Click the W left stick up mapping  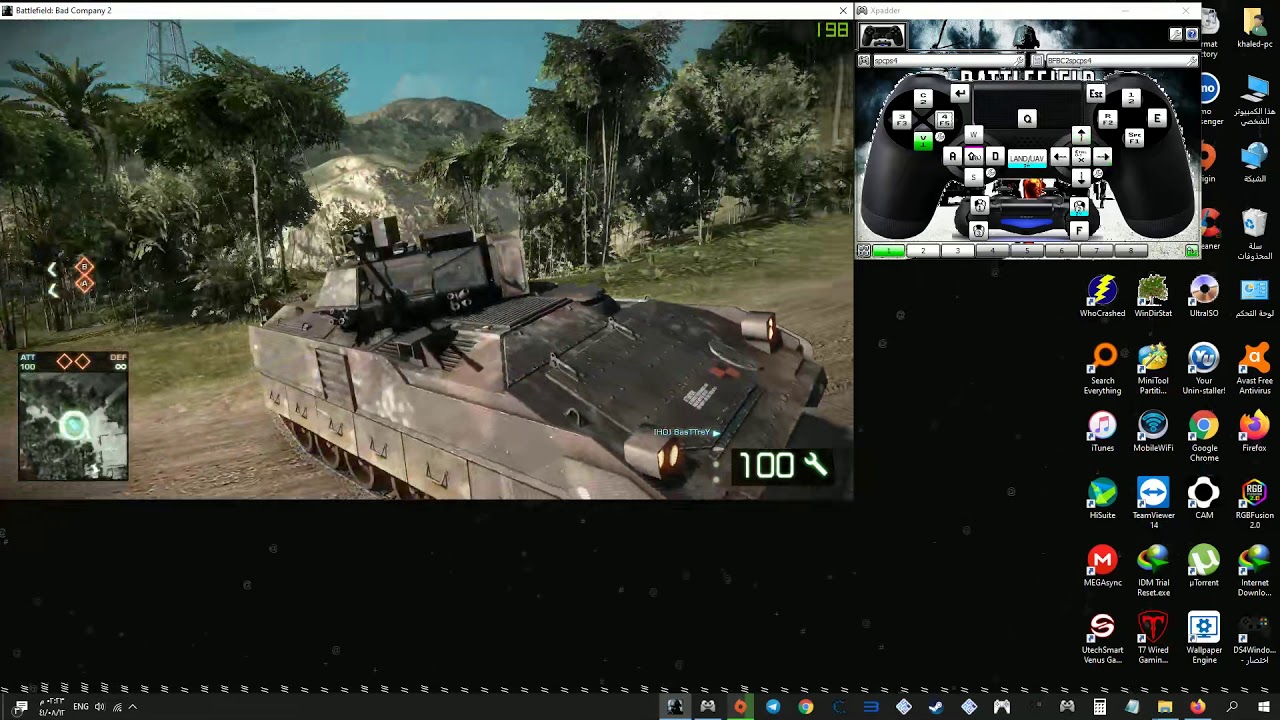click(973, 135)
